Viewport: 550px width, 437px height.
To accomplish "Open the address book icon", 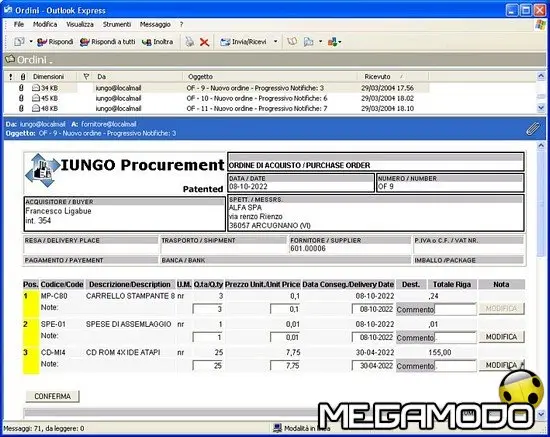I will click(x=292, y=42).
